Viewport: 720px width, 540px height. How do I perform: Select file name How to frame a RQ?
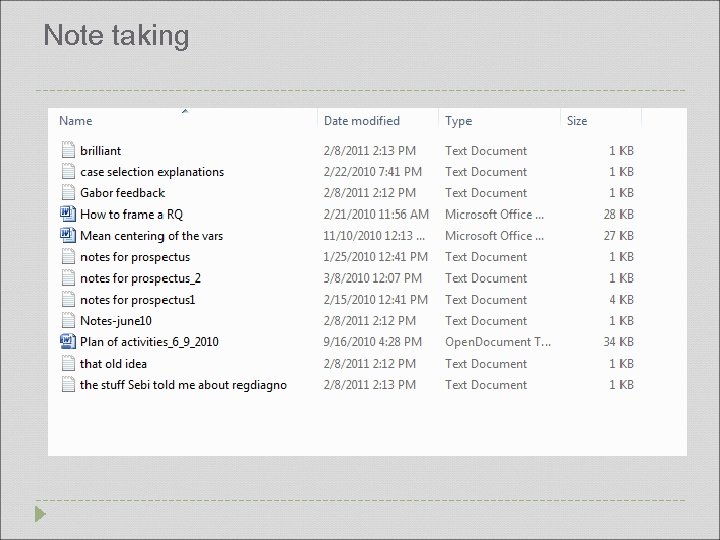[x=131, y=214]
